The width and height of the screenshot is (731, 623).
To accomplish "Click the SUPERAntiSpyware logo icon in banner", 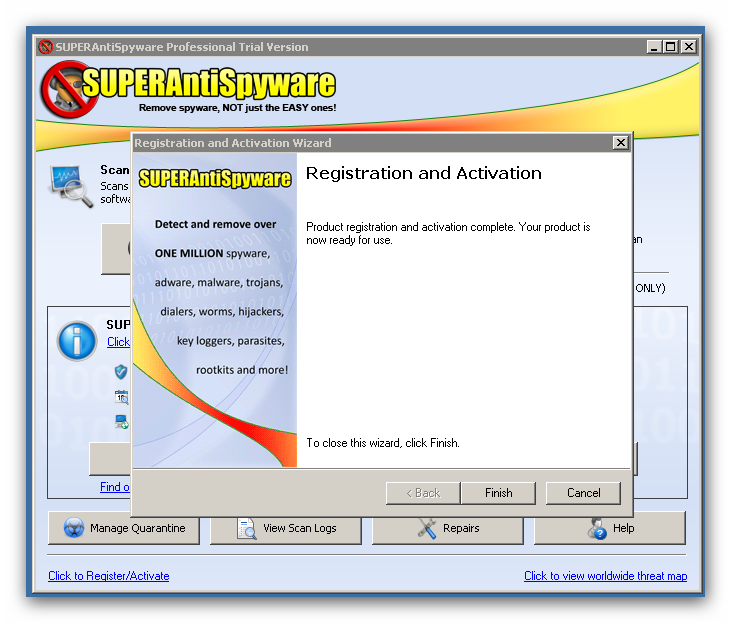I will [x=70, y=89].
